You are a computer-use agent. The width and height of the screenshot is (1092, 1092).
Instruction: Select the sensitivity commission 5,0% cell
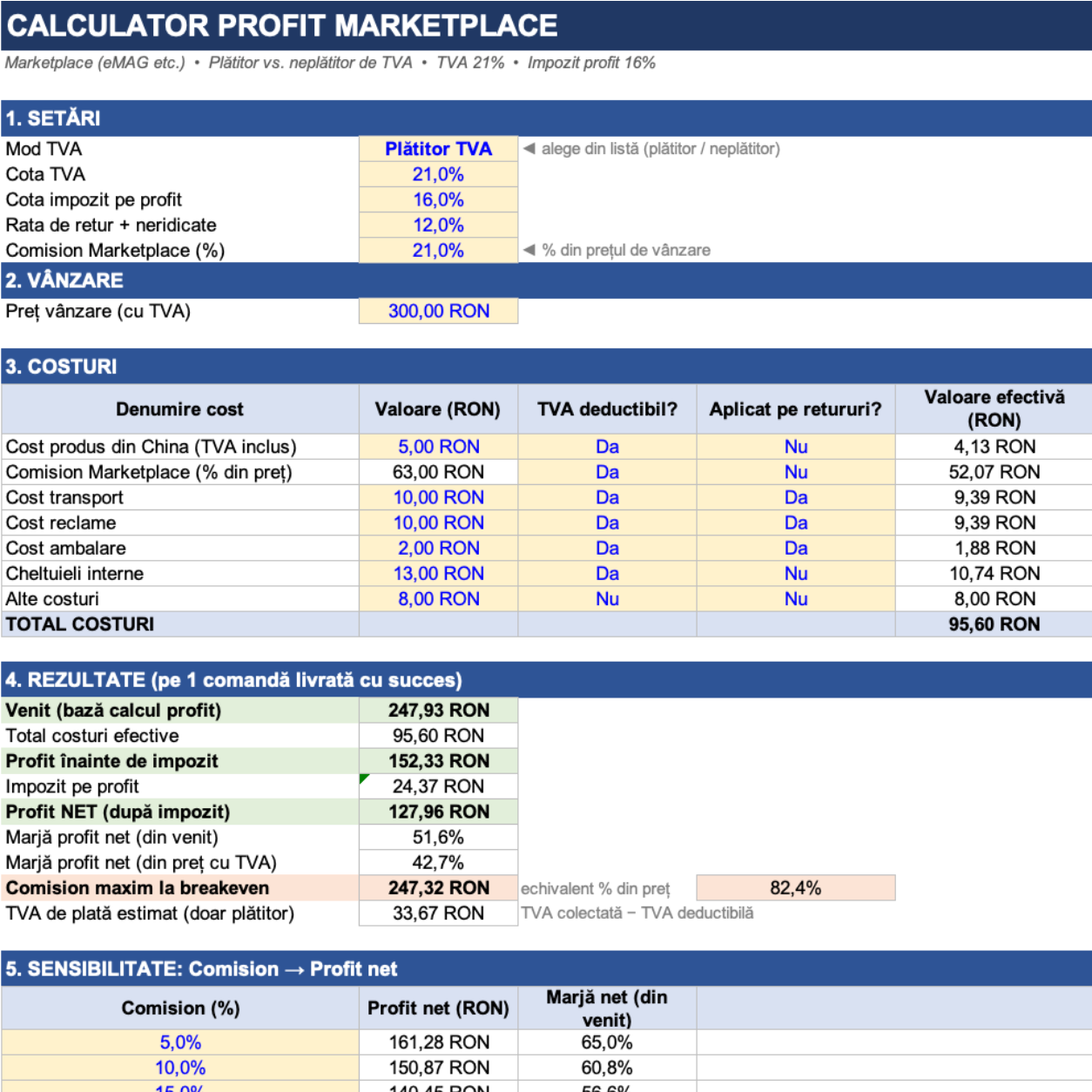tap(180, 1042)
